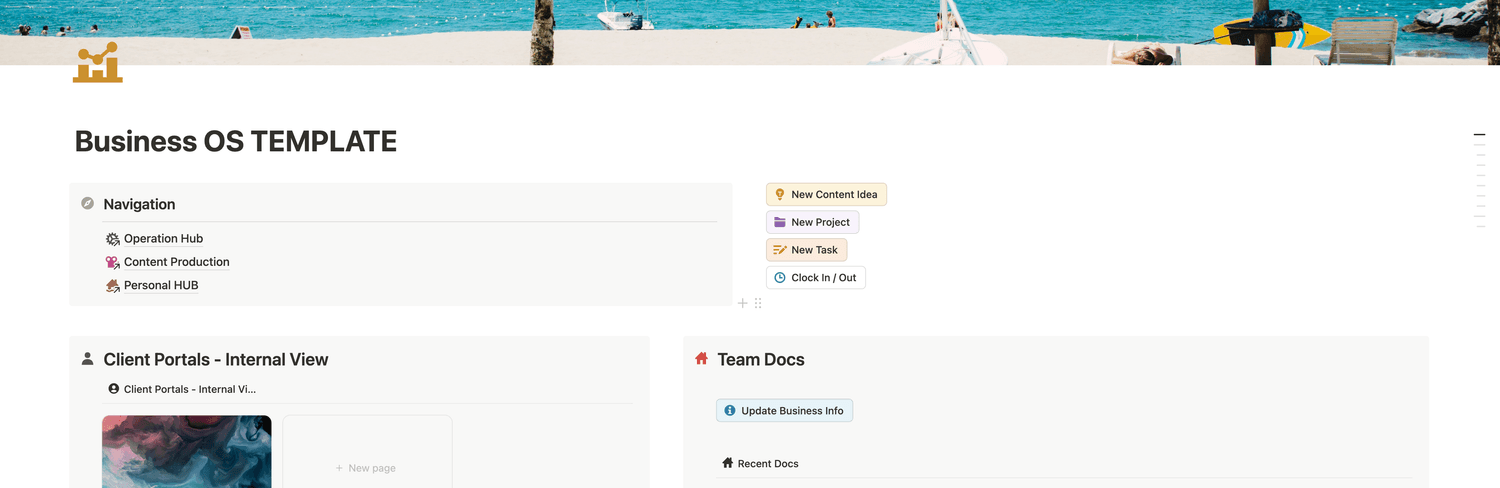Click the pencil-list icon on New Task
The image size is (1500, 488).
pos(780,250)
